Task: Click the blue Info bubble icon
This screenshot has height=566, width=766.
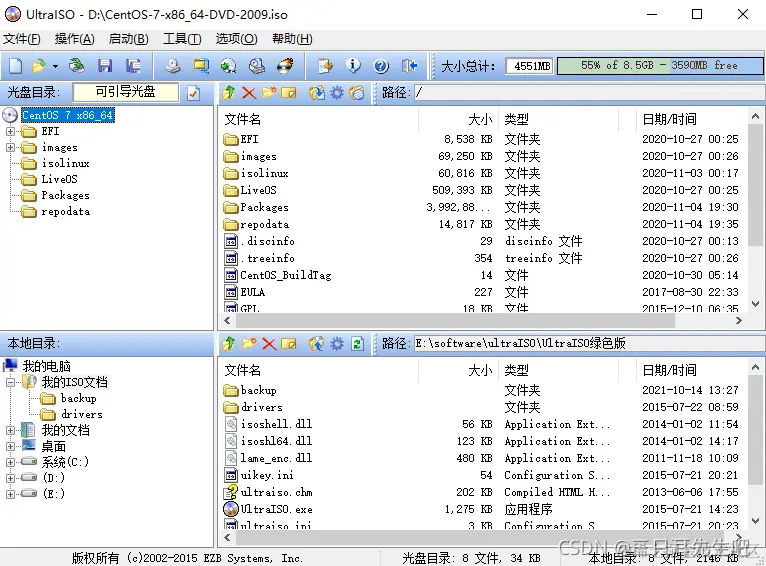Action: (x=353, y=66)
